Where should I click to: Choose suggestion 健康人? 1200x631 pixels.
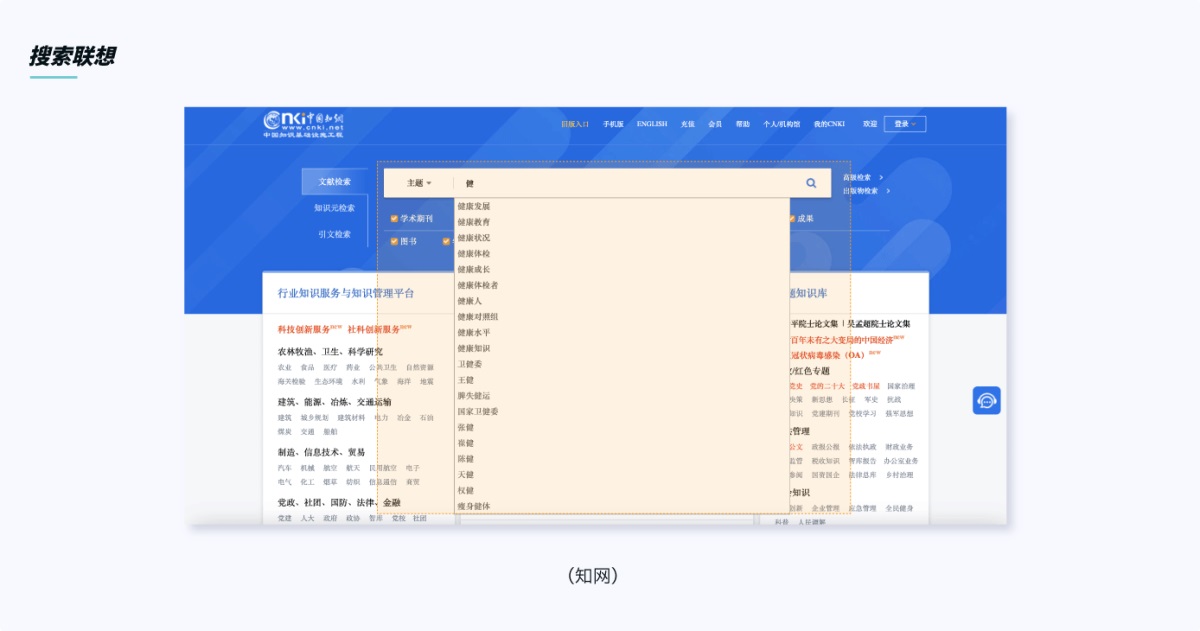click(470, 301)
